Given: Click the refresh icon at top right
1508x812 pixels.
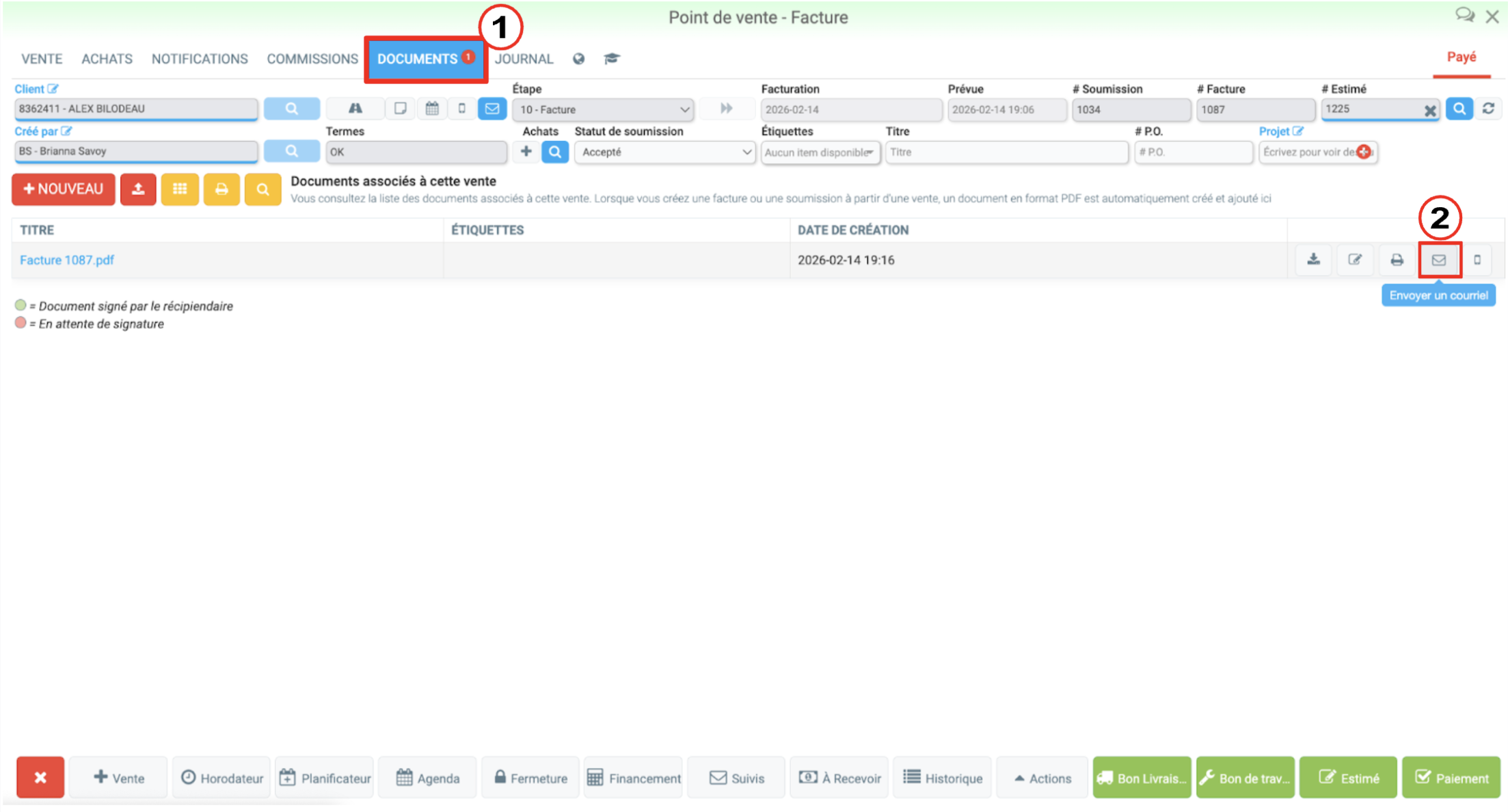Looking at the screenshot, I should [x=1488, y=109].
